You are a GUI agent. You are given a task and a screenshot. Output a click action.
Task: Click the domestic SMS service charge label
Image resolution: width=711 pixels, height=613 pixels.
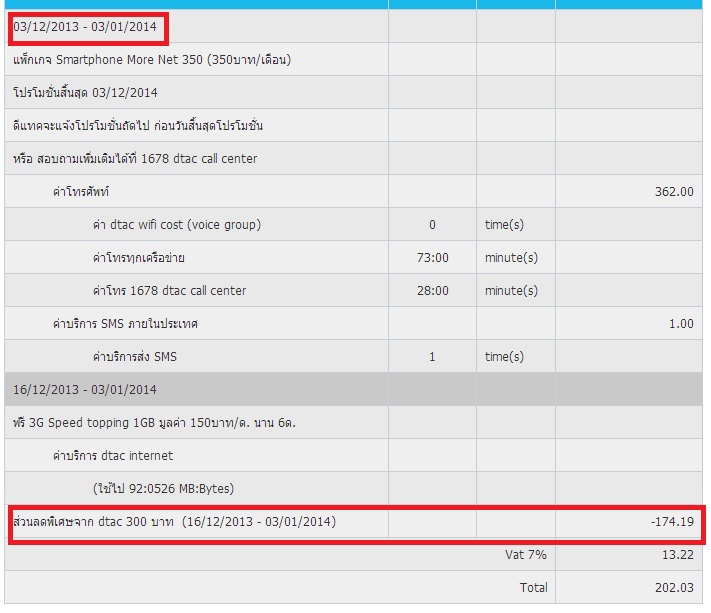coord(125,324)
